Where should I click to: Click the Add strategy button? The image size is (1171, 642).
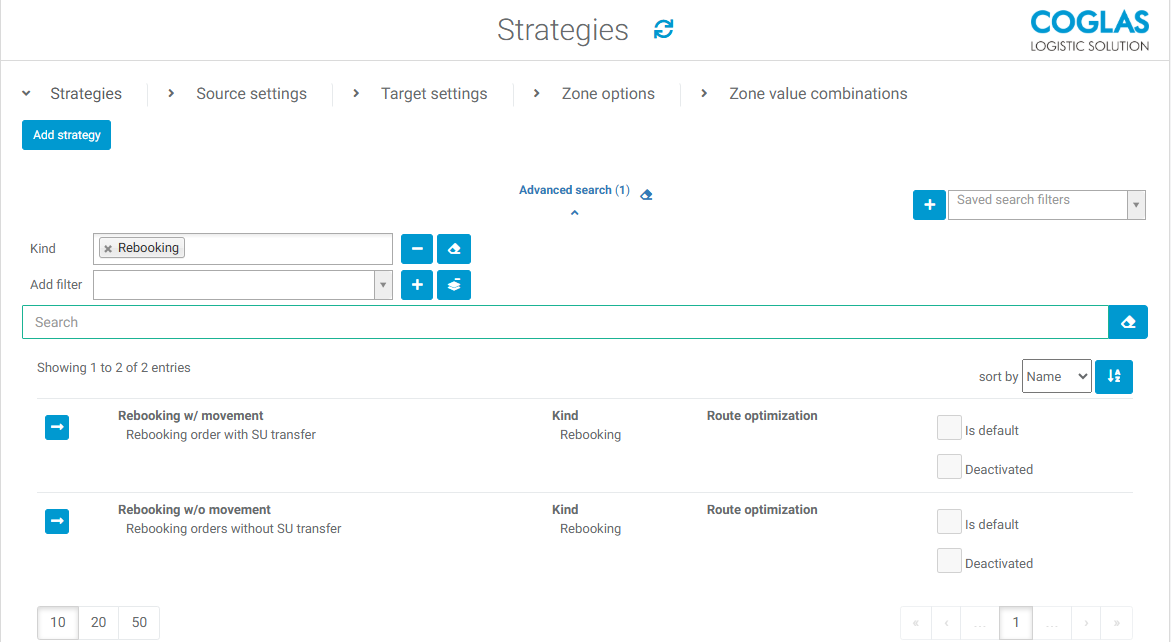[x=66, y=135]
